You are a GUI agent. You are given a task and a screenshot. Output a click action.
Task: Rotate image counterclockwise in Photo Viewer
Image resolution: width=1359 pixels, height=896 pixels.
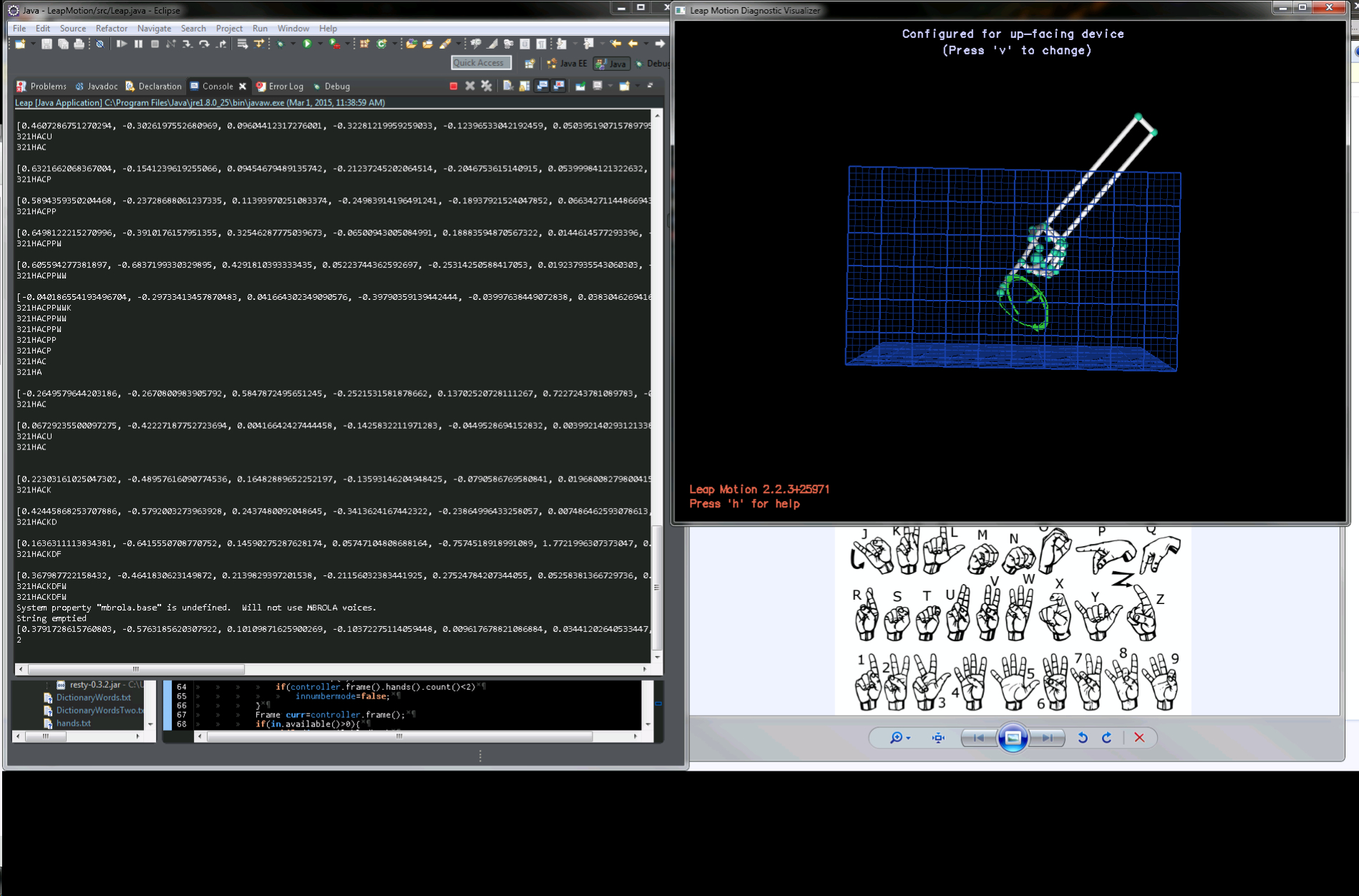1083,738
